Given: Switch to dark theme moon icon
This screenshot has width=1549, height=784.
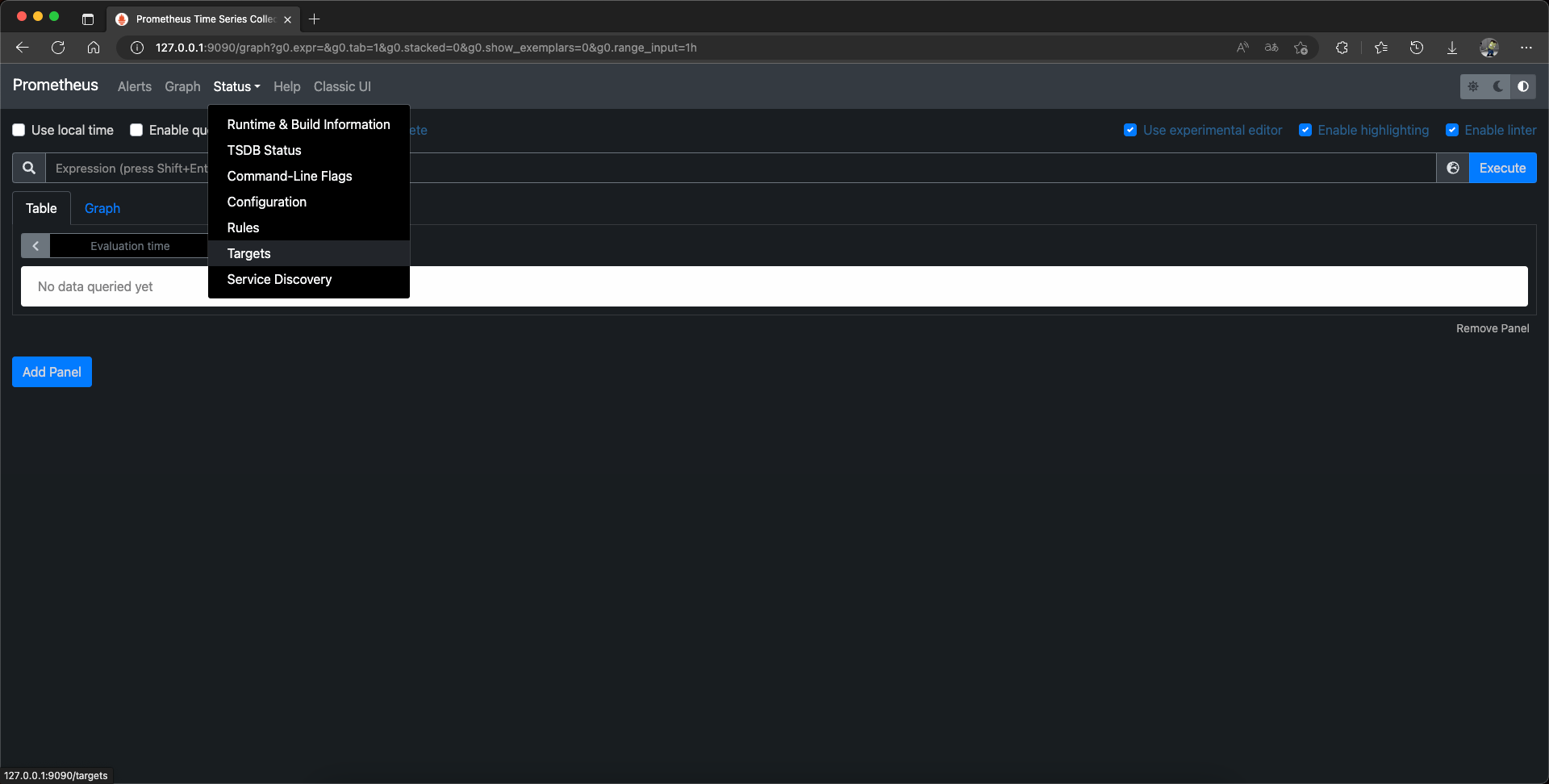Looking at the screenshot, I should 1498,86.
